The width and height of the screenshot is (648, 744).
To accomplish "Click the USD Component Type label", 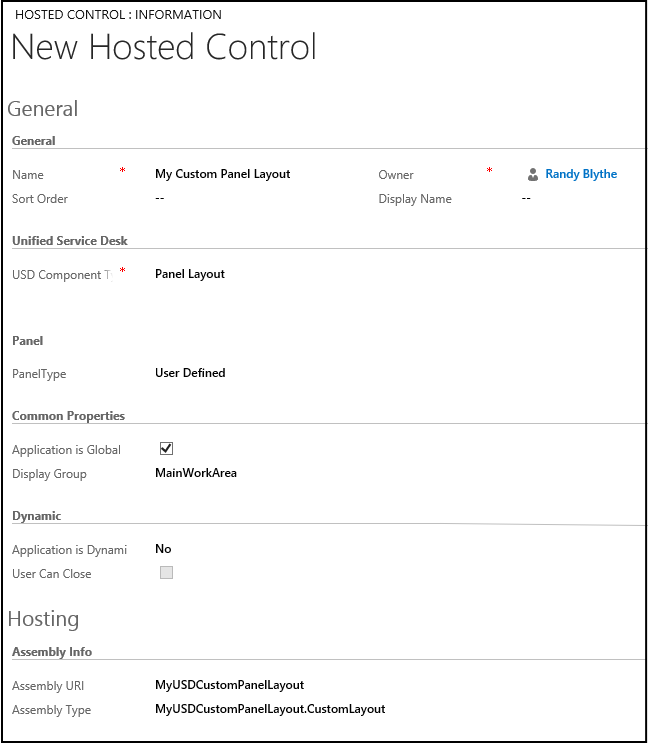I will pos(62,275).
